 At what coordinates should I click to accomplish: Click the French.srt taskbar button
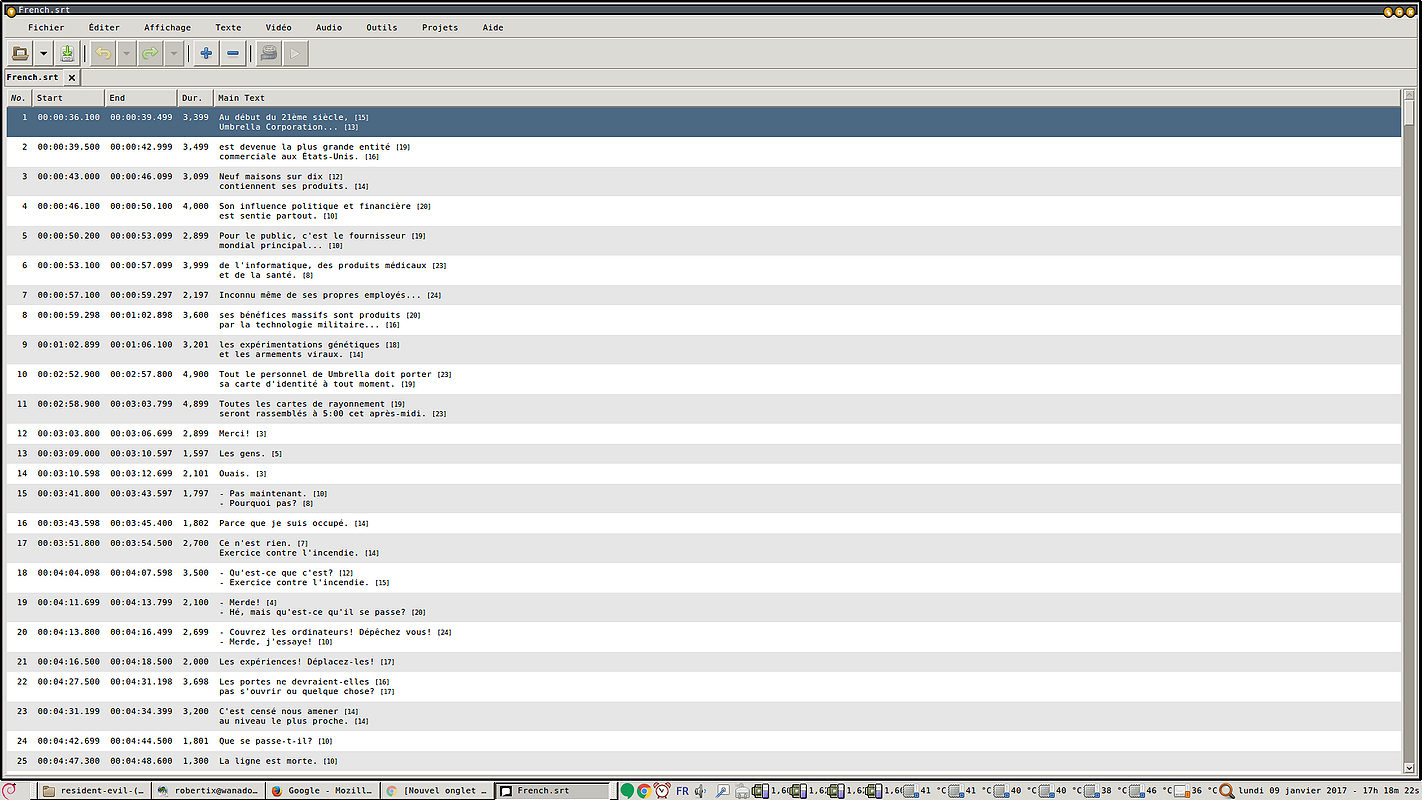tap(552, 791)
